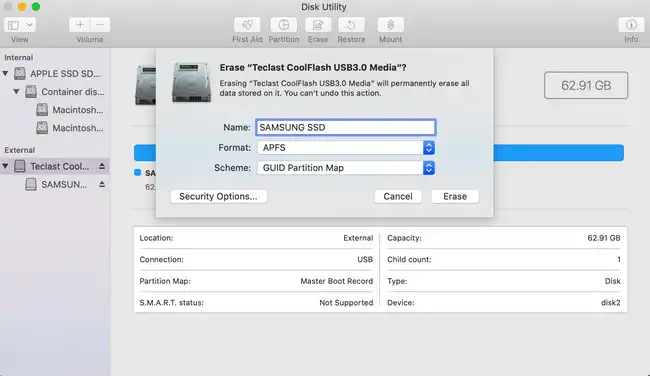Viewport: 650px width, 376px height.
Task: Click the large drive icon in dialog
Action: tap(192, 82)
